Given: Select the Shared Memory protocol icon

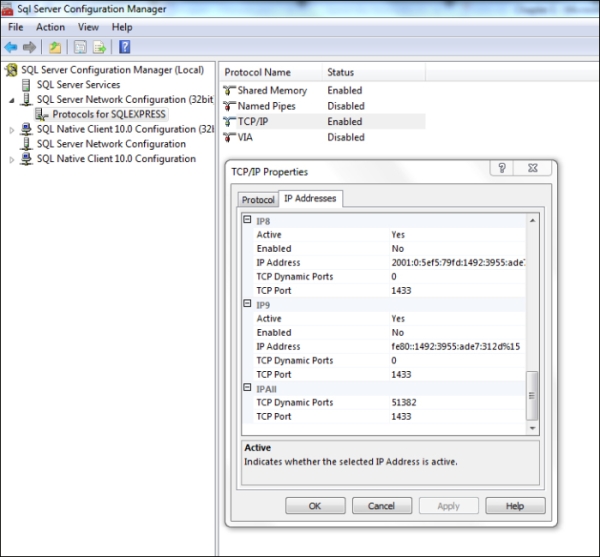Looking at the screenshot, I should point(229,90).
